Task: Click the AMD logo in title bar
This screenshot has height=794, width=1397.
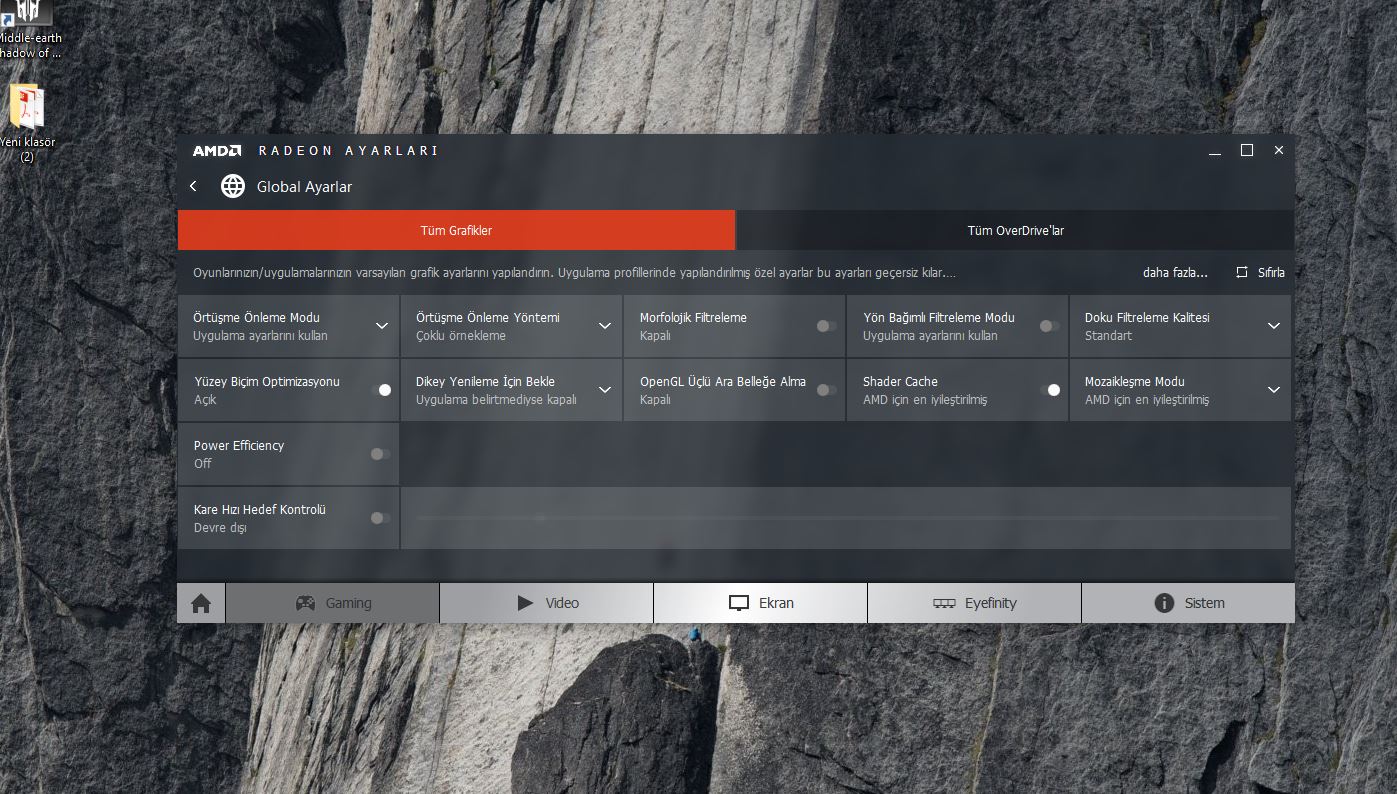Action: [x=217, y=151]
